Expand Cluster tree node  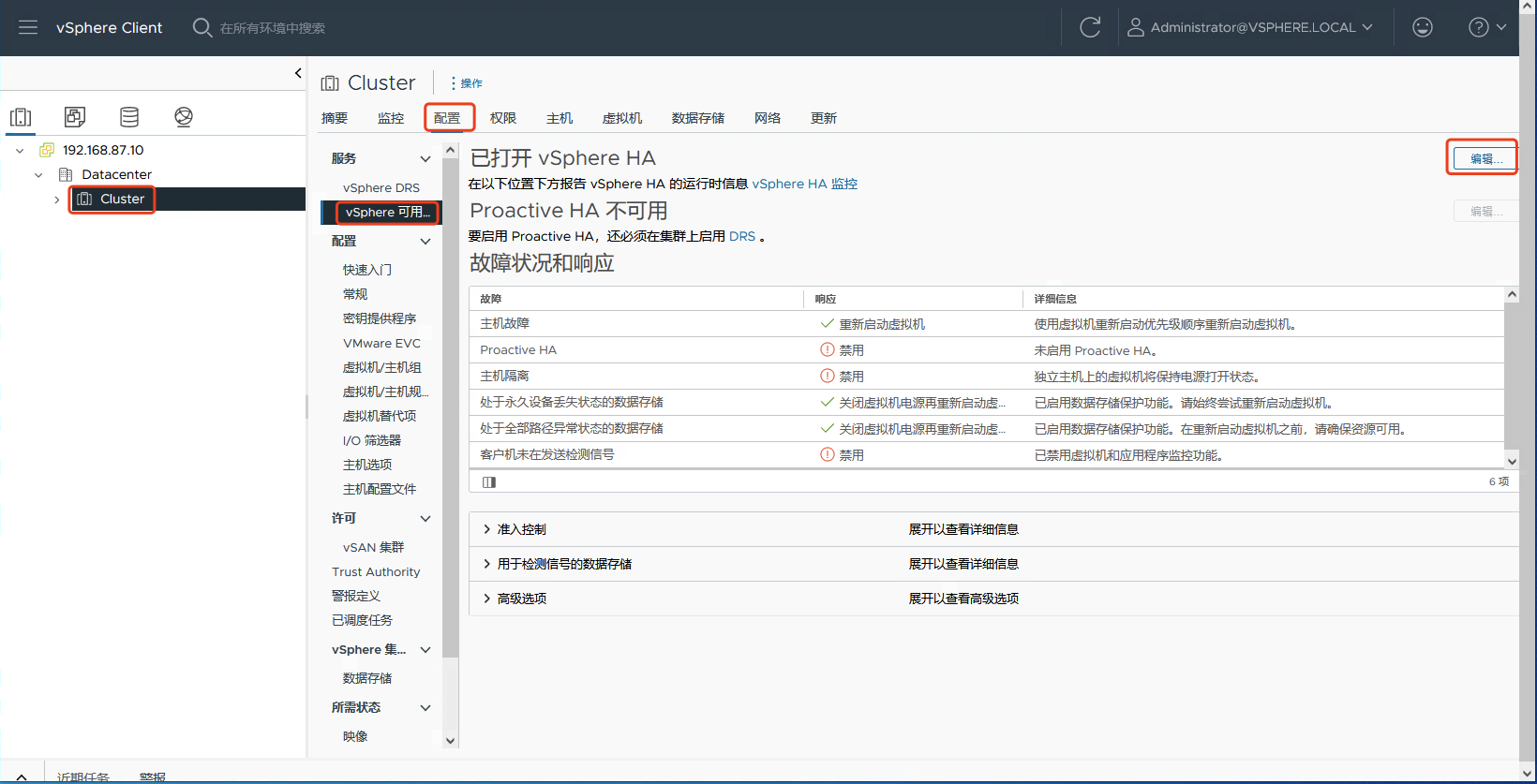pyautogui.click(x=56, y=200)
